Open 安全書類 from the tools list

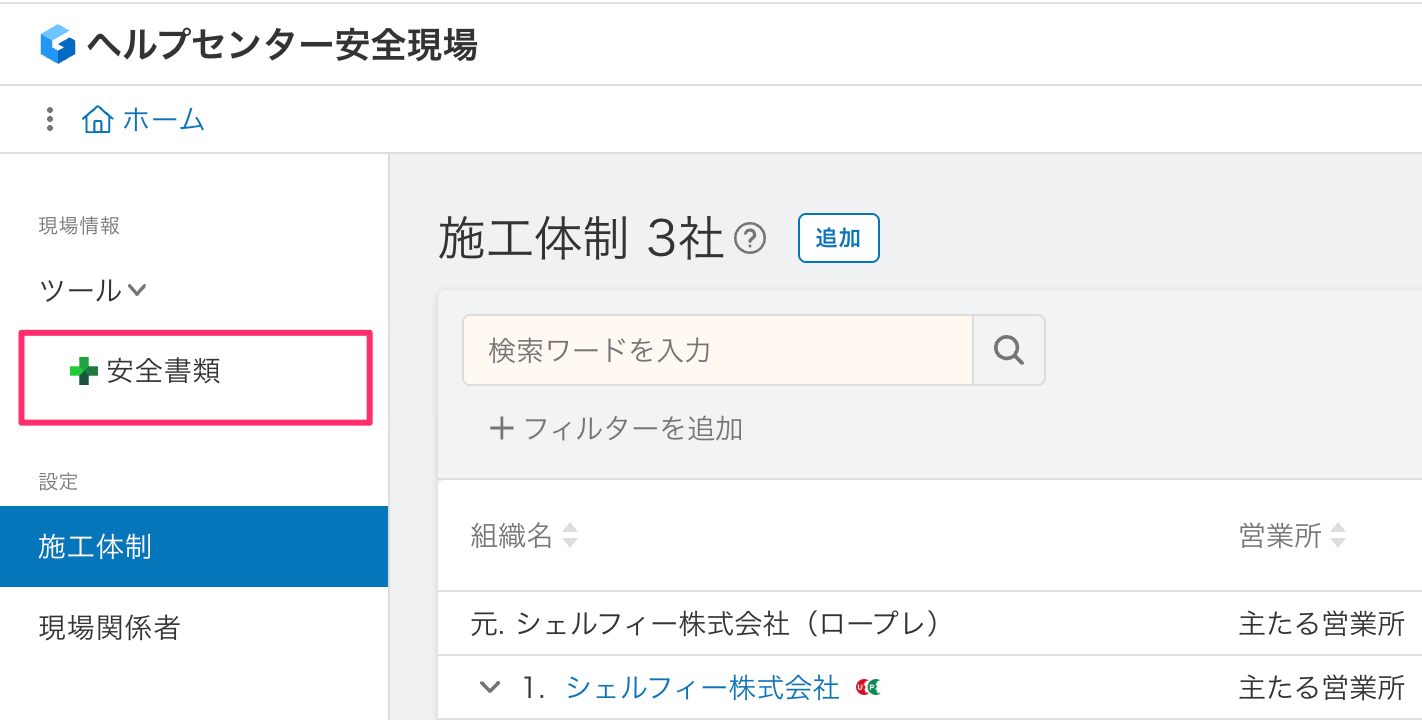coord(164,372)
